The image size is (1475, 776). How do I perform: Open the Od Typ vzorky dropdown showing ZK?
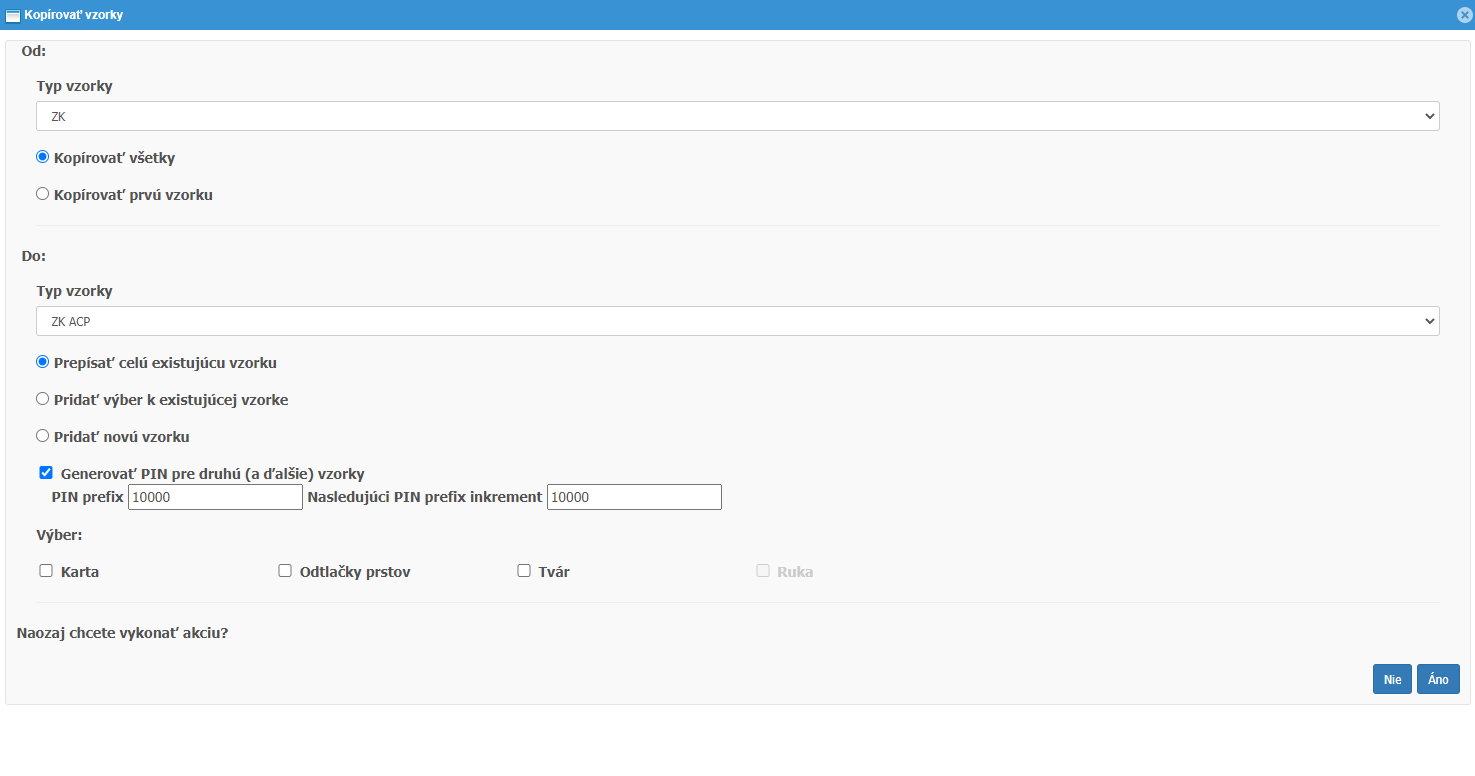[x=738, y=116]
